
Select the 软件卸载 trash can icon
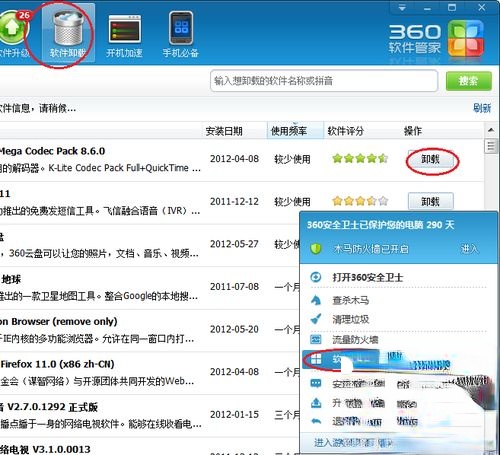click(68, 27)
